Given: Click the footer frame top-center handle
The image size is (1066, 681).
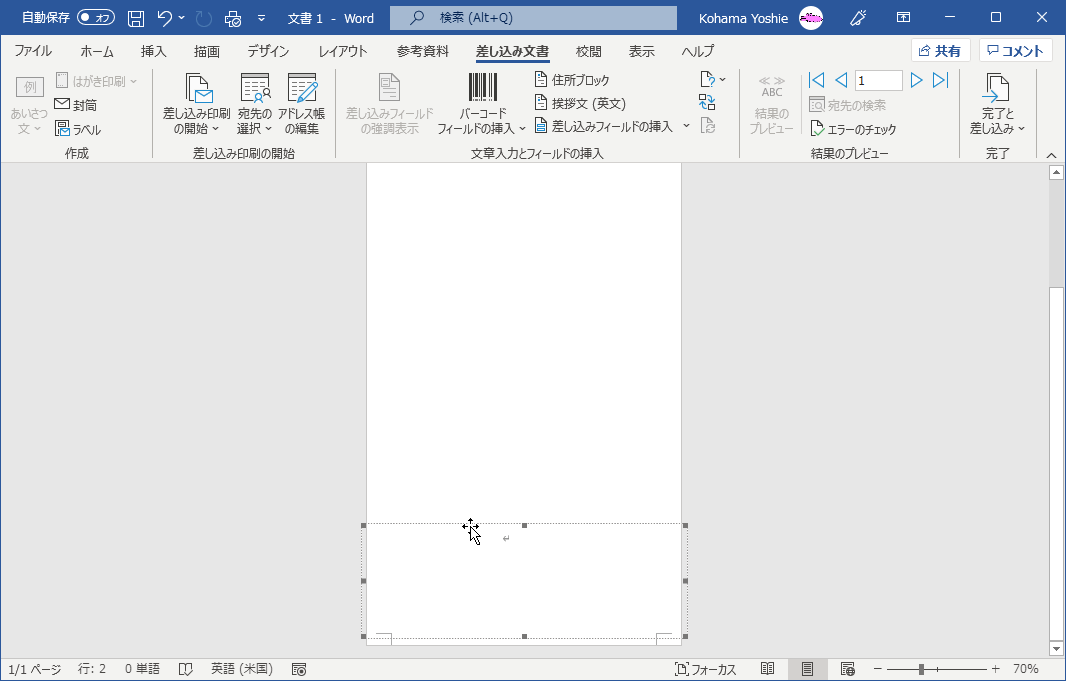Looking at the screenshot, I should (x=524, y=525).
